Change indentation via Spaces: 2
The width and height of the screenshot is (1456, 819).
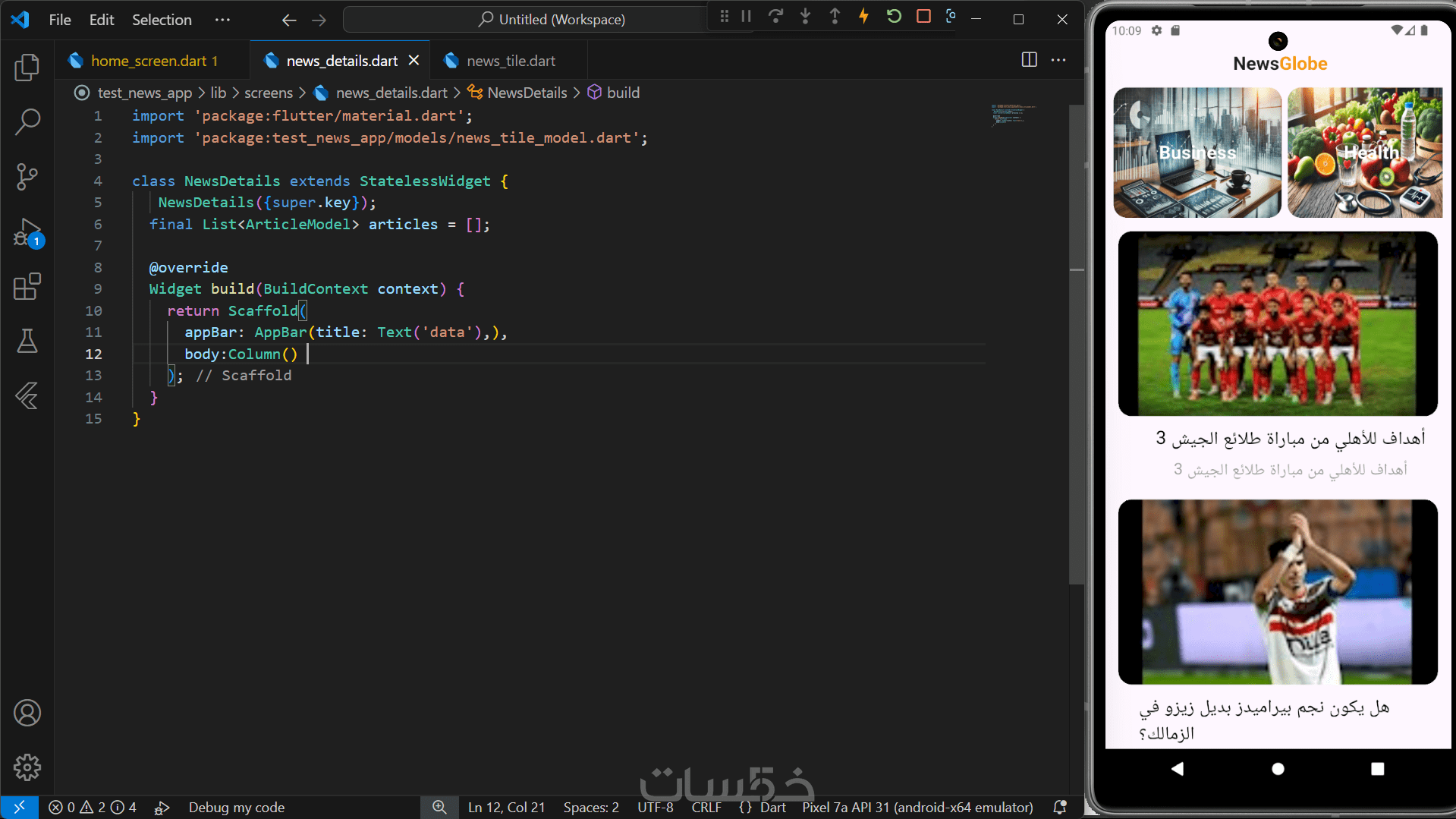(x=591, y=807)
